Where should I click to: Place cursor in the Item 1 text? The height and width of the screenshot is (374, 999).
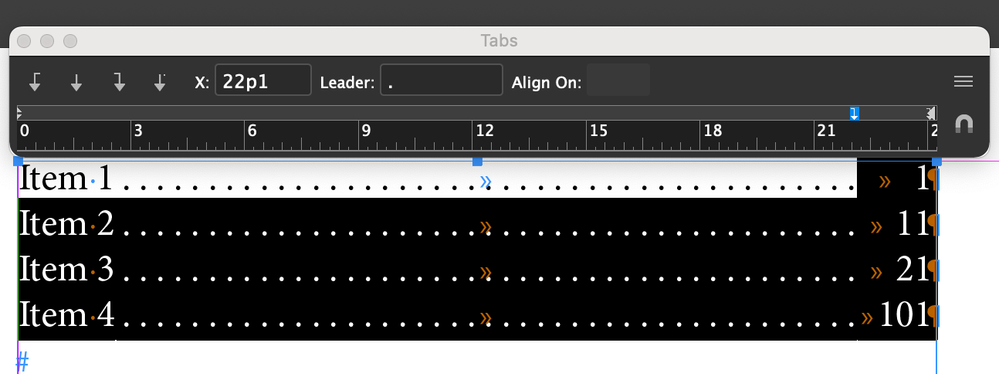(66, 179)
